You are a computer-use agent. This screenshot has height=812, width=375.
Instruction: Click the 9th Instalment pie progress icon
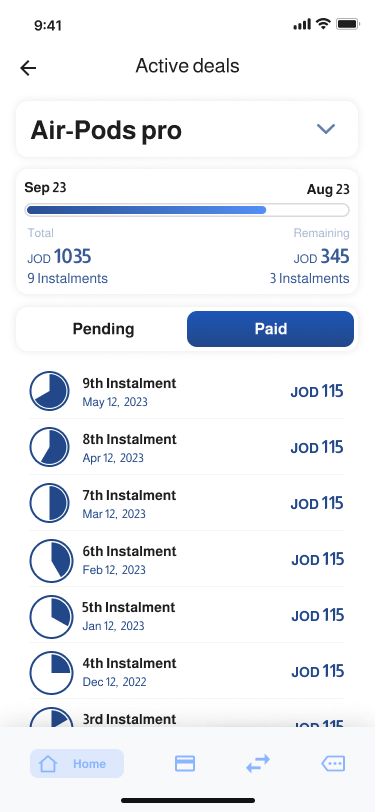click(49, 391)
